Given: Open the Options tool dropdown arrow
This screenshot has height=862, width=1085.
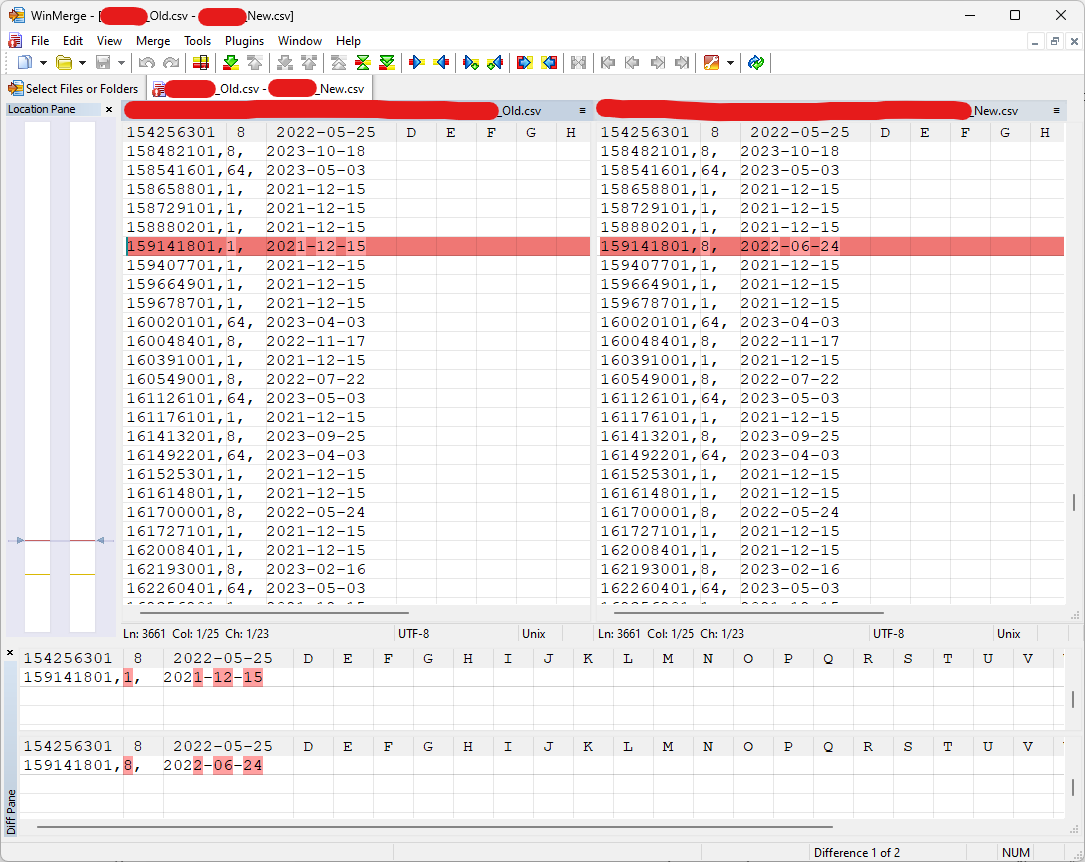Looking at the screenshot, I should coord(730,63).
